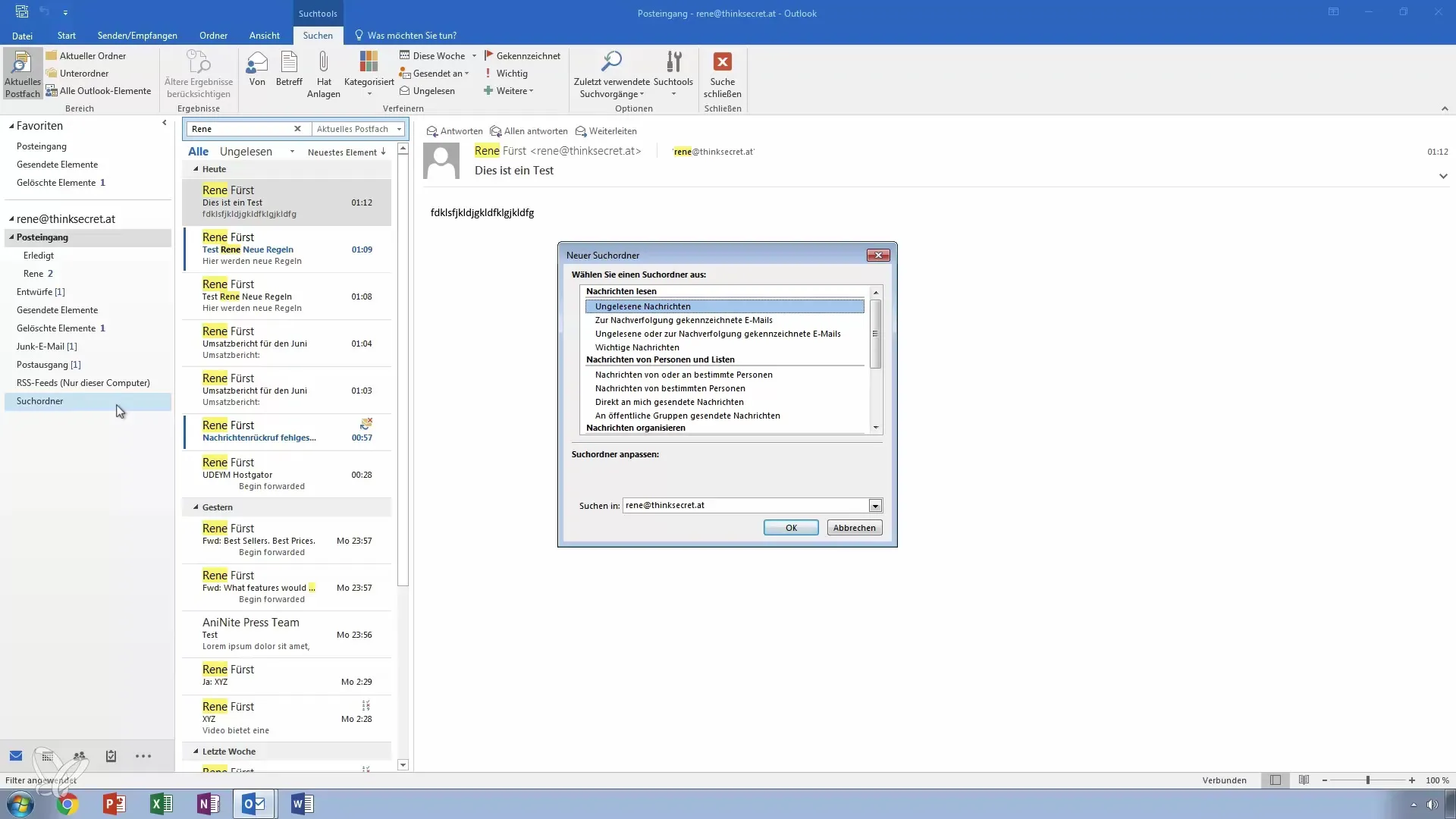The image size is (1456, 819).
Task: Clear the Rene search text
Action: tap(297, 129)
